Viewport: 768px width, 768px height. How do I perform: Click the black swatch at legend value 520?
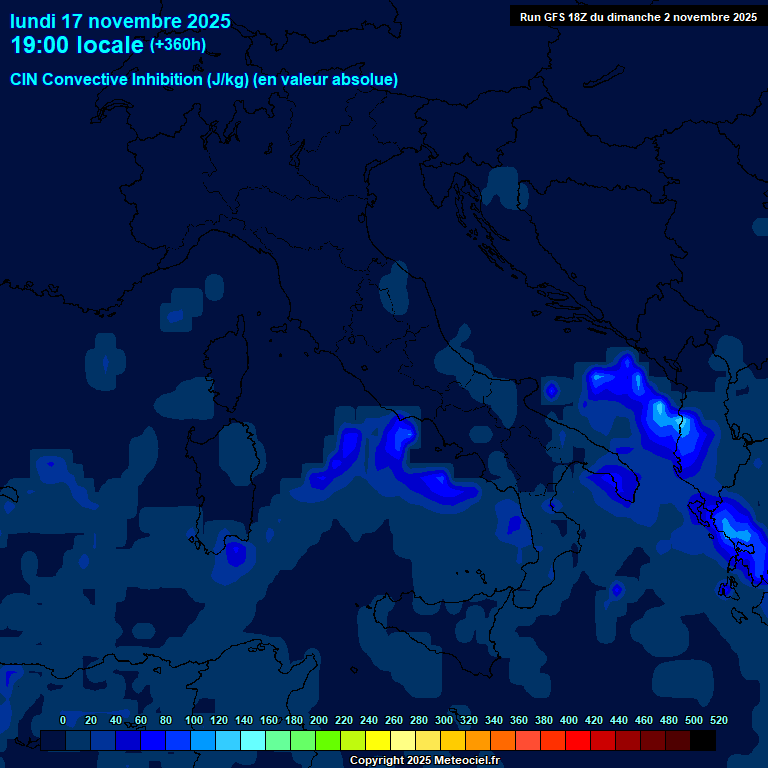(703, 741)
